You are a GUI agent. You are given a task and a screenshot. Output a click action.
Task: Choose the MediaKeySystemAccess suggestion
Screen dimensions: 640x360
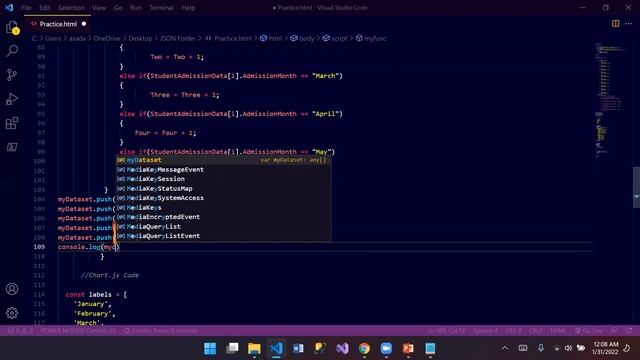point(223,198)
